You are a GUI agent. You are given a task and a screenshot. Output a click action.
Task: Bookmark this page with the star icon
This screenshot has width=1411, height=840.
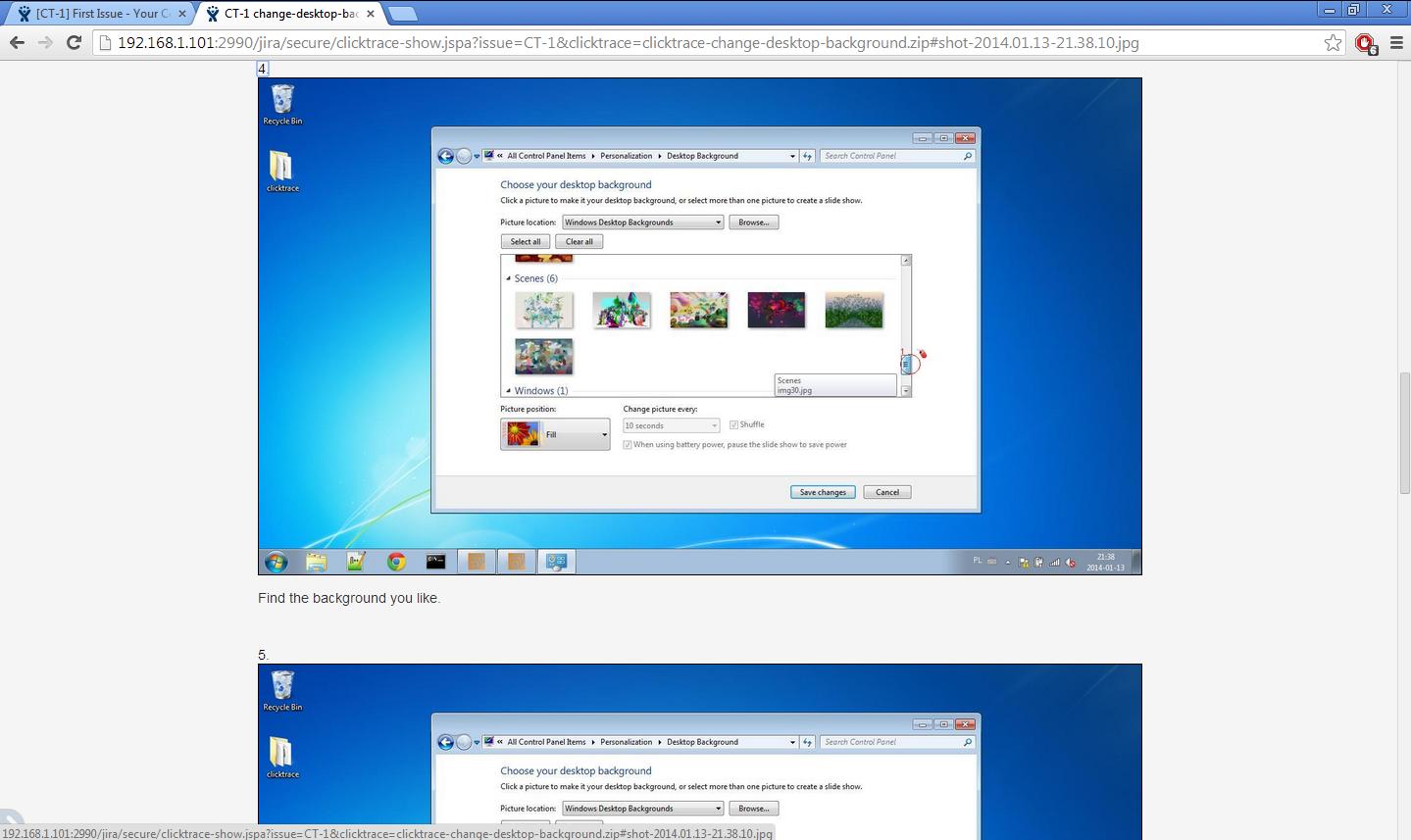(x=1333, y=43)
